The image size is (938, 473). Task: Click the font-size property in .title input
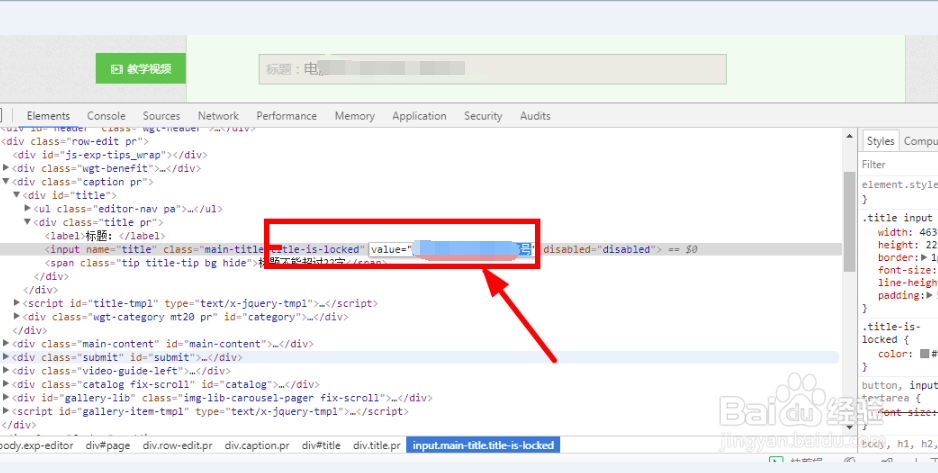pos(905,270)
